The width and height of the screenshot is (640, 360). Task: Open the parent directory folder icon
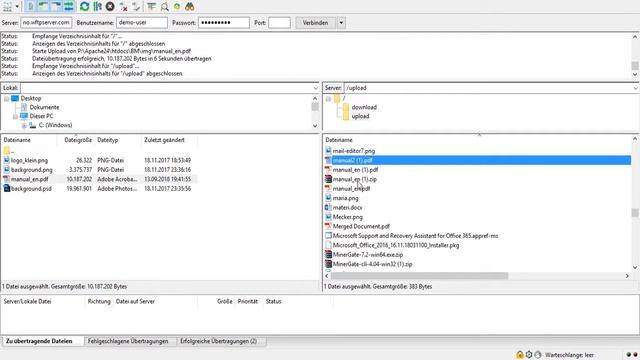click(7, 151)
